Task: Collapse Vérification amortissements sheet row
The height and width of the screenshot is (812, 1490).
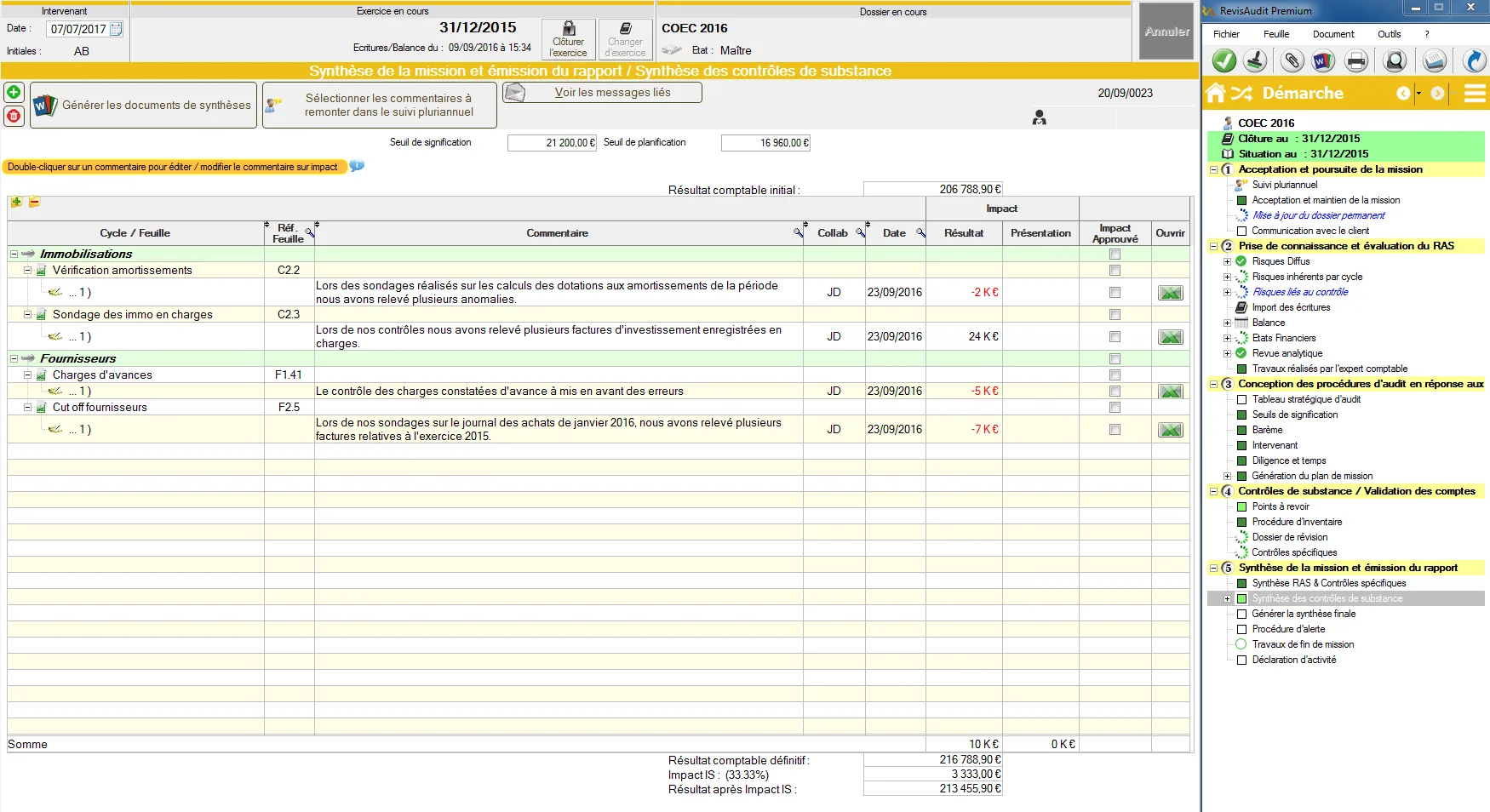Action: coord(27,270)
